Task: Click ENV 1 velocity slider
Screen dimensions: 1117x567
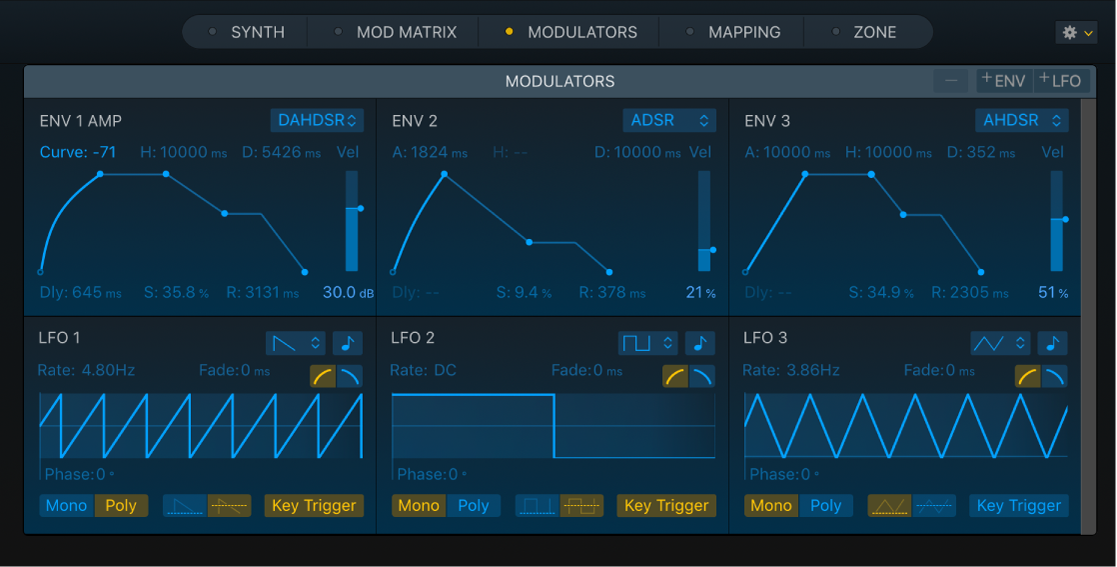Action: click(x=352, y=221)
